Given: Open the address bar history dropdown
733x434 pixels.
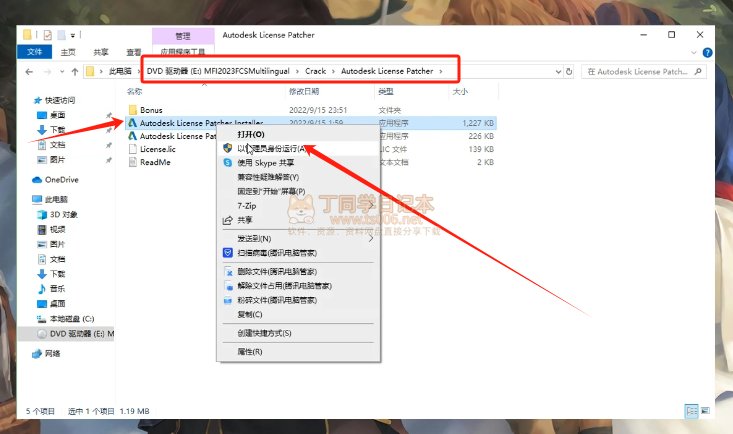Looking at the screenshot, I should [558, 72].
